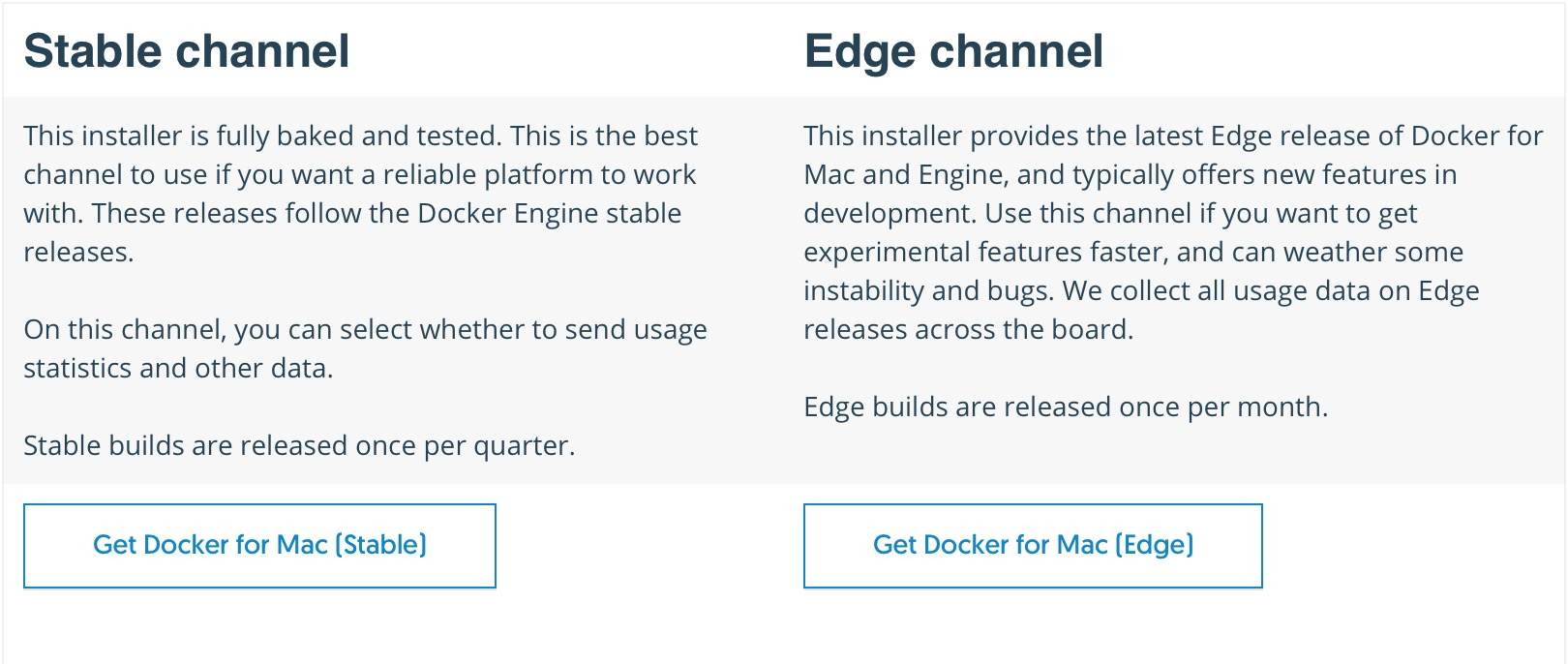
Task: Click the 'Docker Engine stable' text
Action: 549,214
